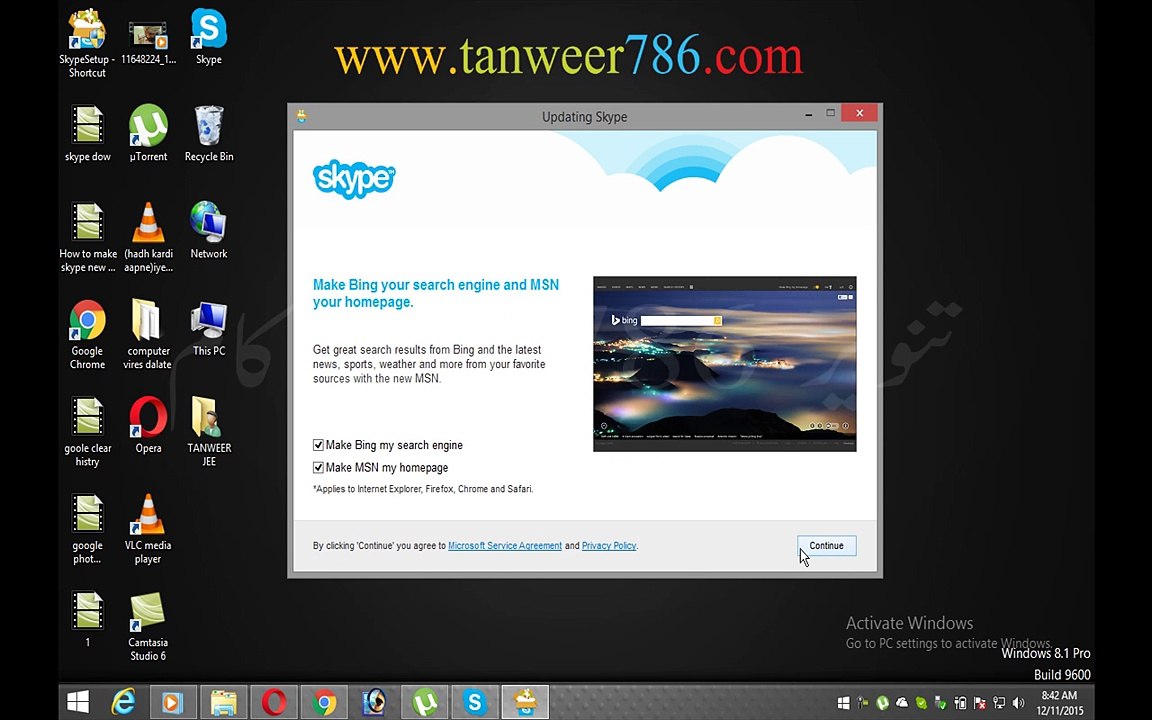This screenshot has width=1152, height=720.
Task: Close the Updating Skype window
Action: [859, 113]
